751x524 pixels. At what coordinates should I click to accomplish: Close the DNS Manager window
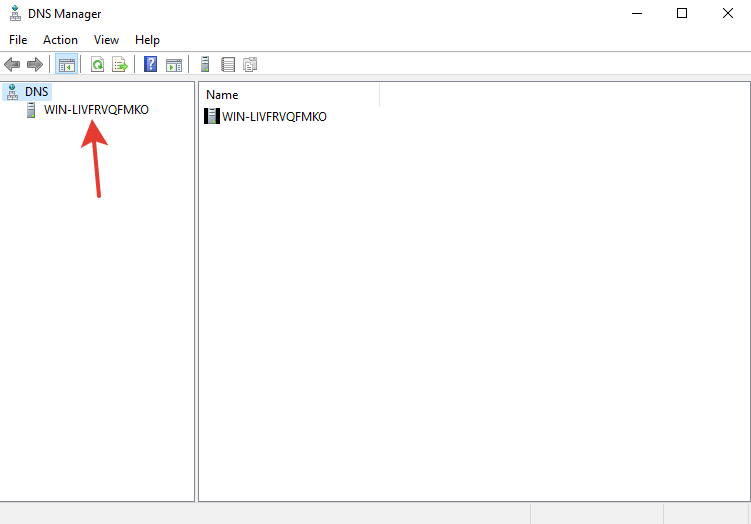pyautogui.click(x=728, y=13)
